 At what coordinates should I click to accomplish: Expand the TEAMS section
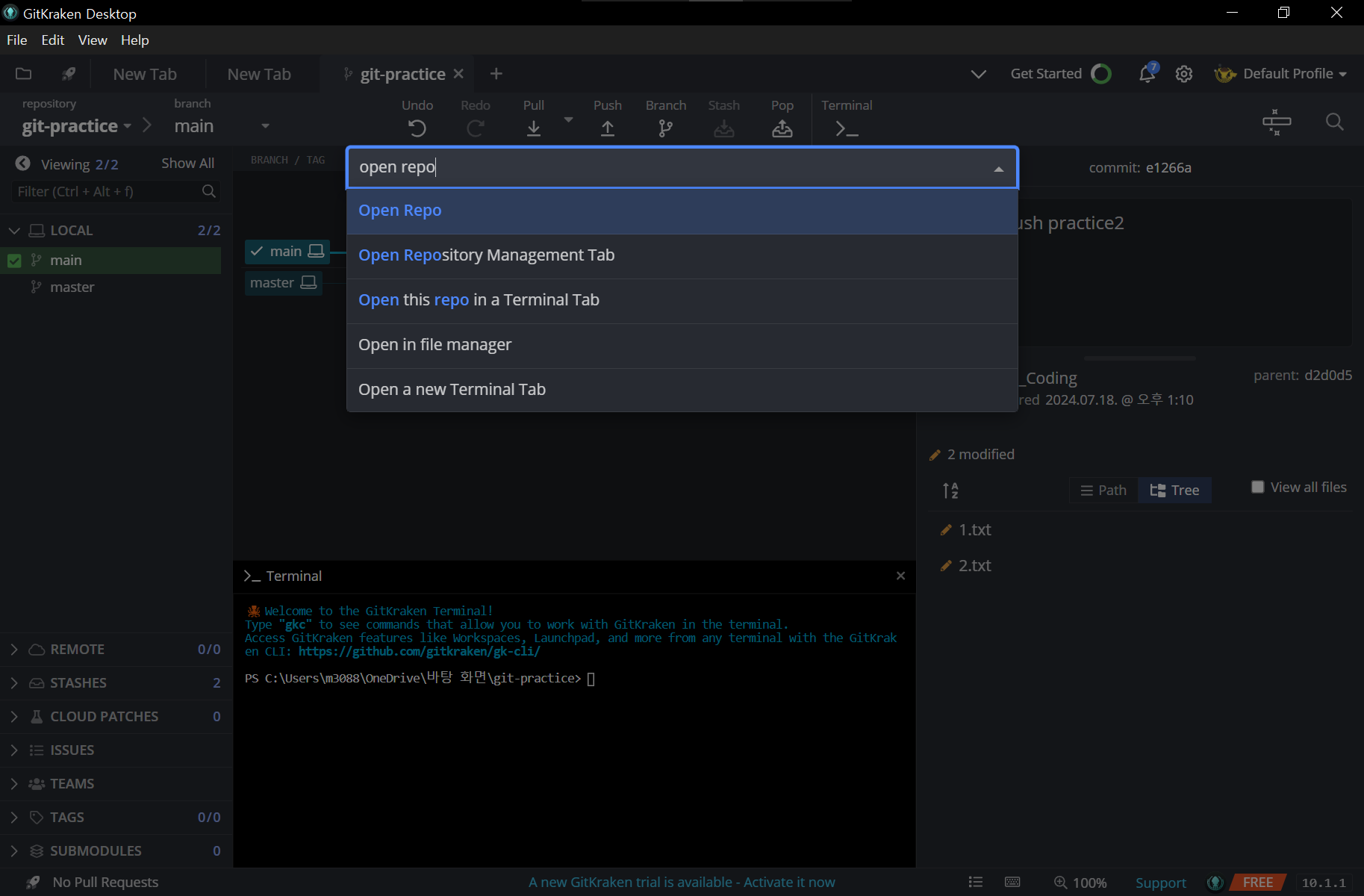tap(14, 784)
